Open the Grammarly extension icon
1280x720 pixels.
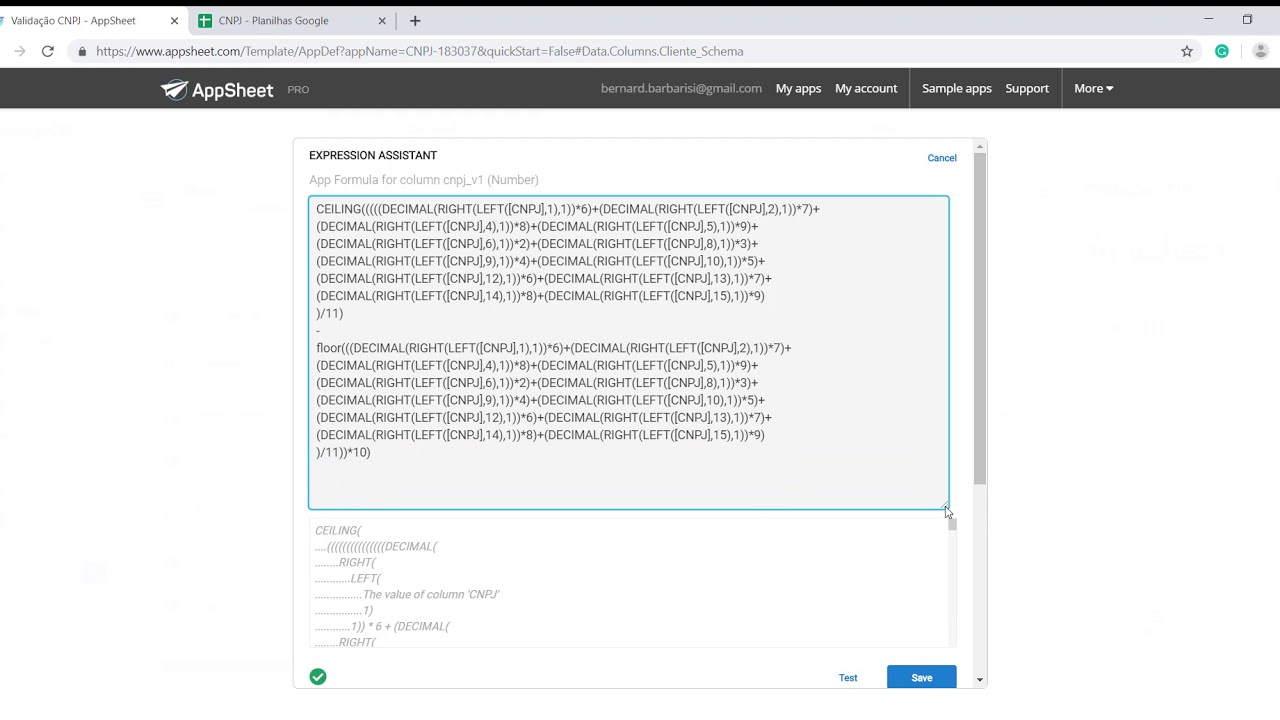[1222, 51]
